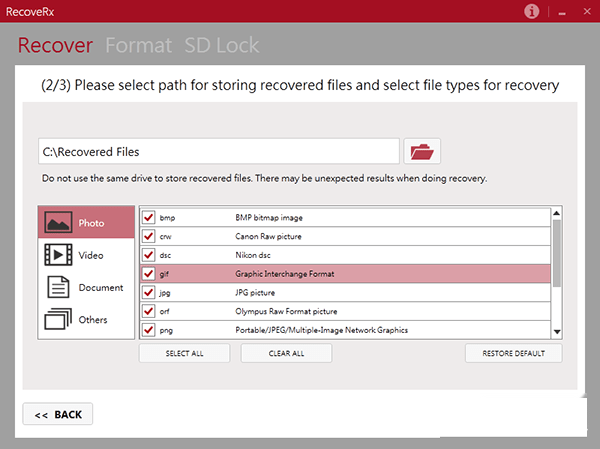Open the folder browse icon
This screenshot has width=600, height=449.
tap(422, 152)
